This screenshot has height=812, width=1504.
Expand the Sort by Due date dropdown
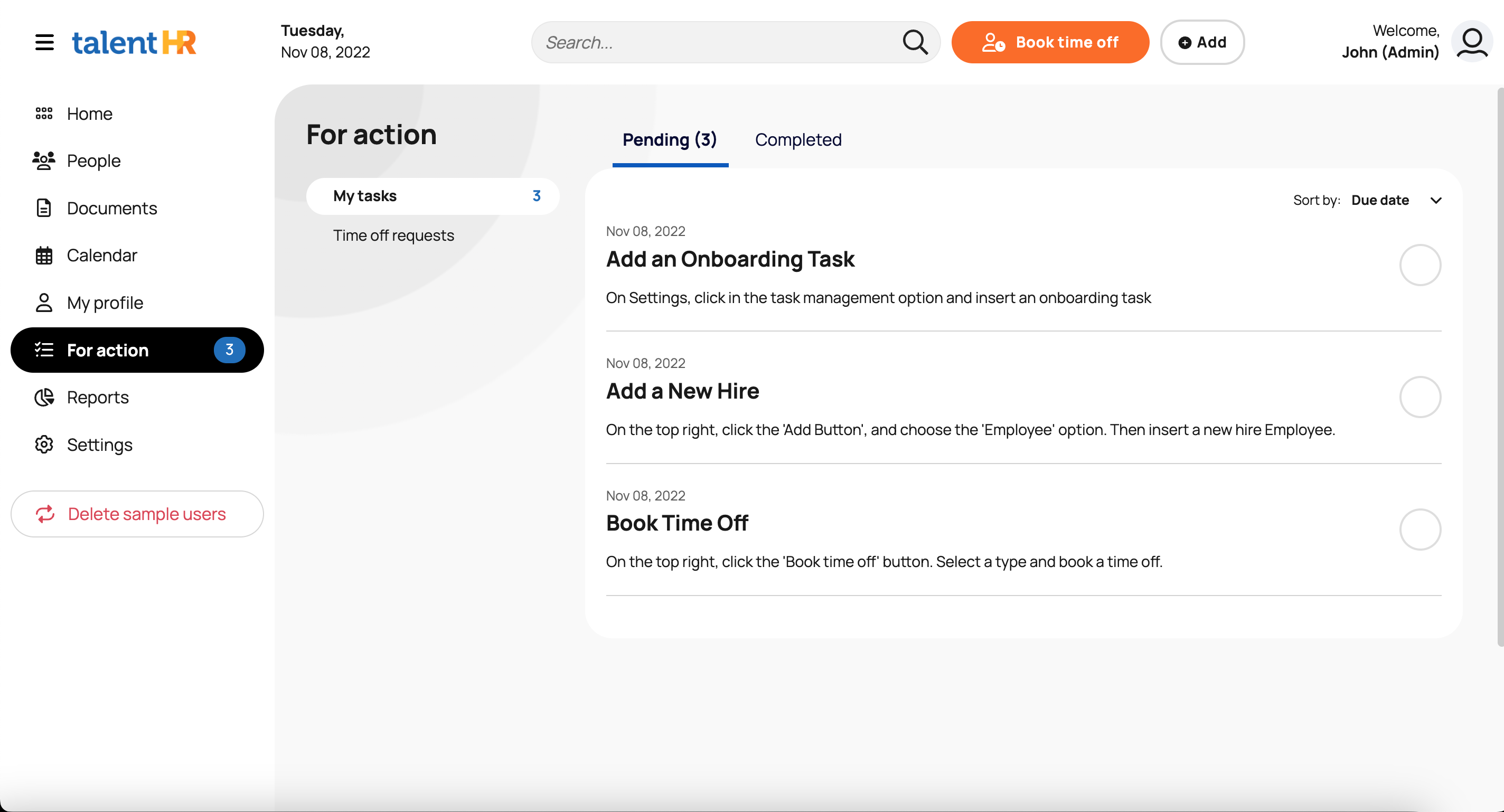(x=1380, y=200)
